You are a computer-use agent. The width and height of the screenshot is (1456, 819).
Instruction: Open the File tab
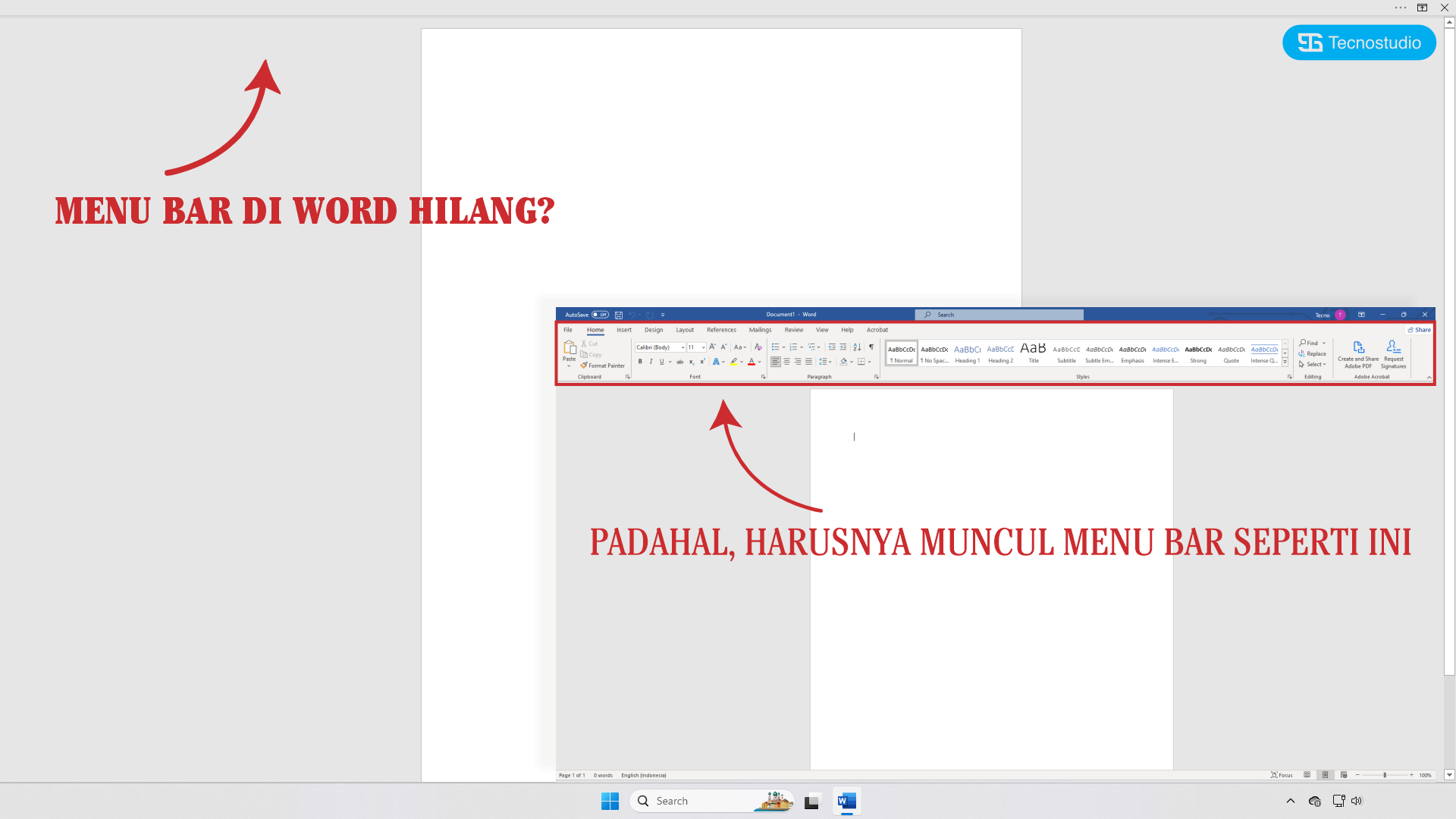coord(568,330)
